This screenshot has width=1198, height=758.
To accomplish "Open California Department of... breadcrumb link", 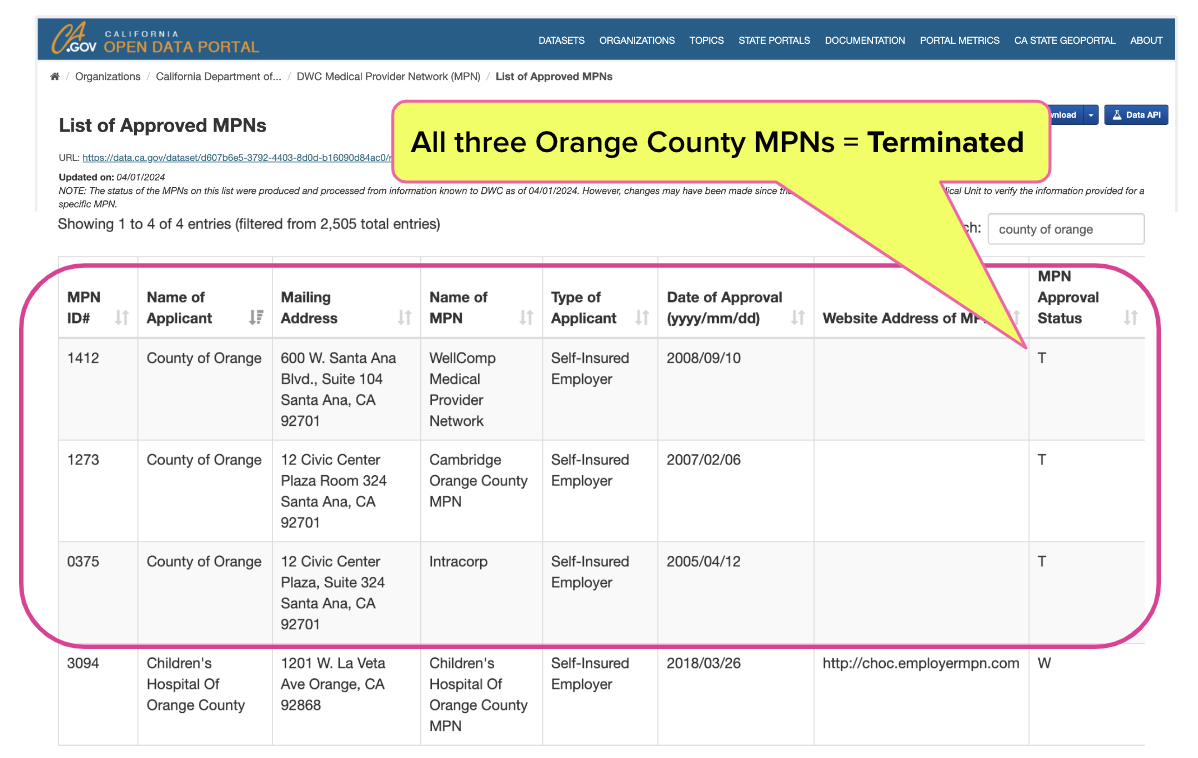I will click(219, 76).
